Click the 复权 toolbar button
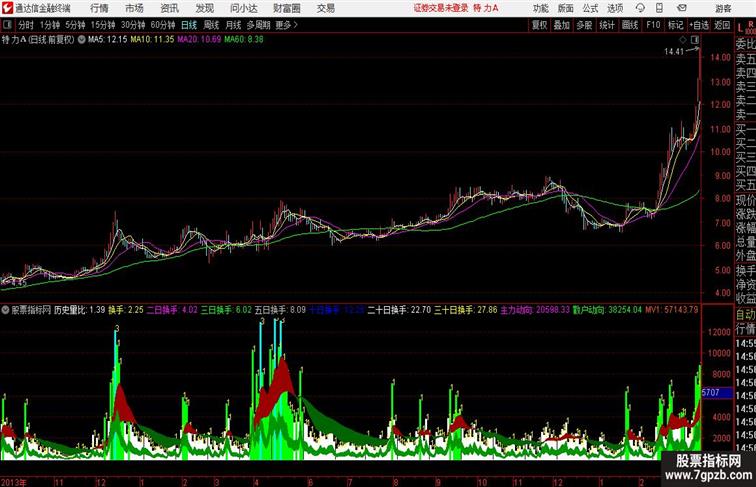The width and height of the screenshot is (756, 487). click(x=540, y=25)
